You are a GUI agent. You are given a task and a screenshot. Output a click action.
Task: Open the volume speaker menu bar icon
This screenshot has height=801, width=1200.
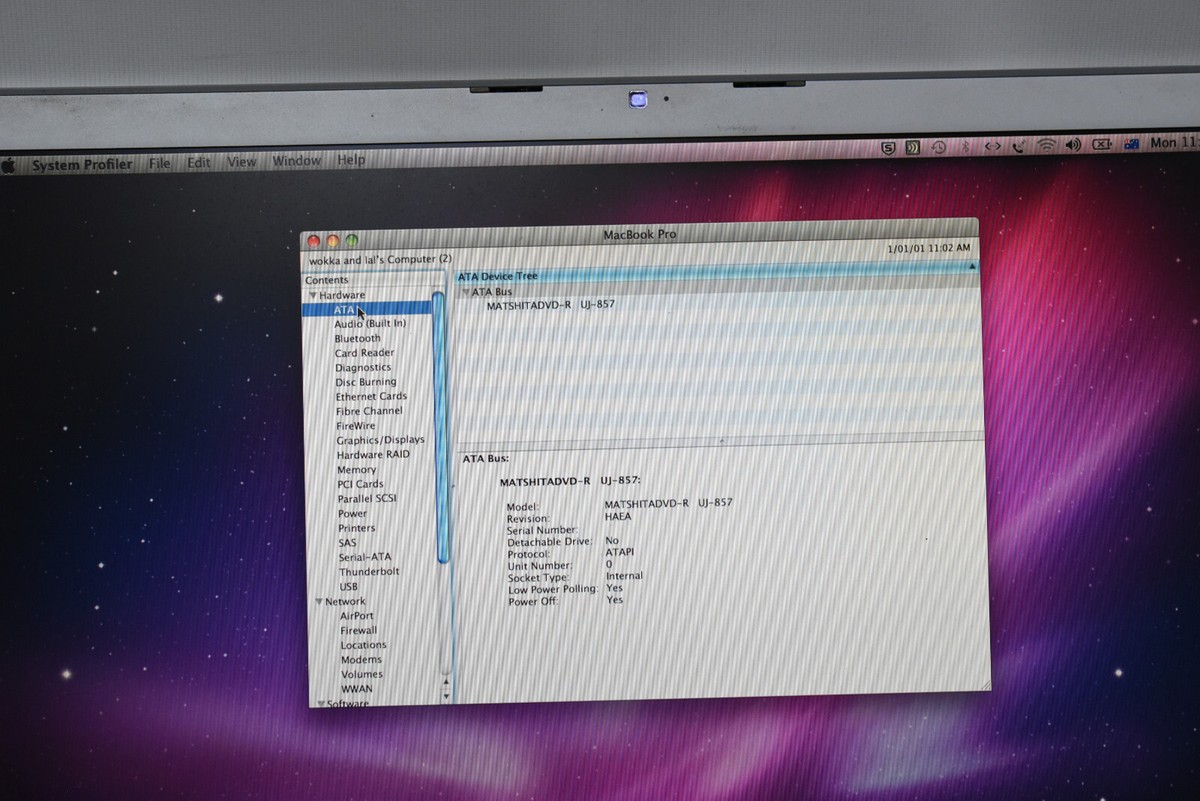(1073, 144)
